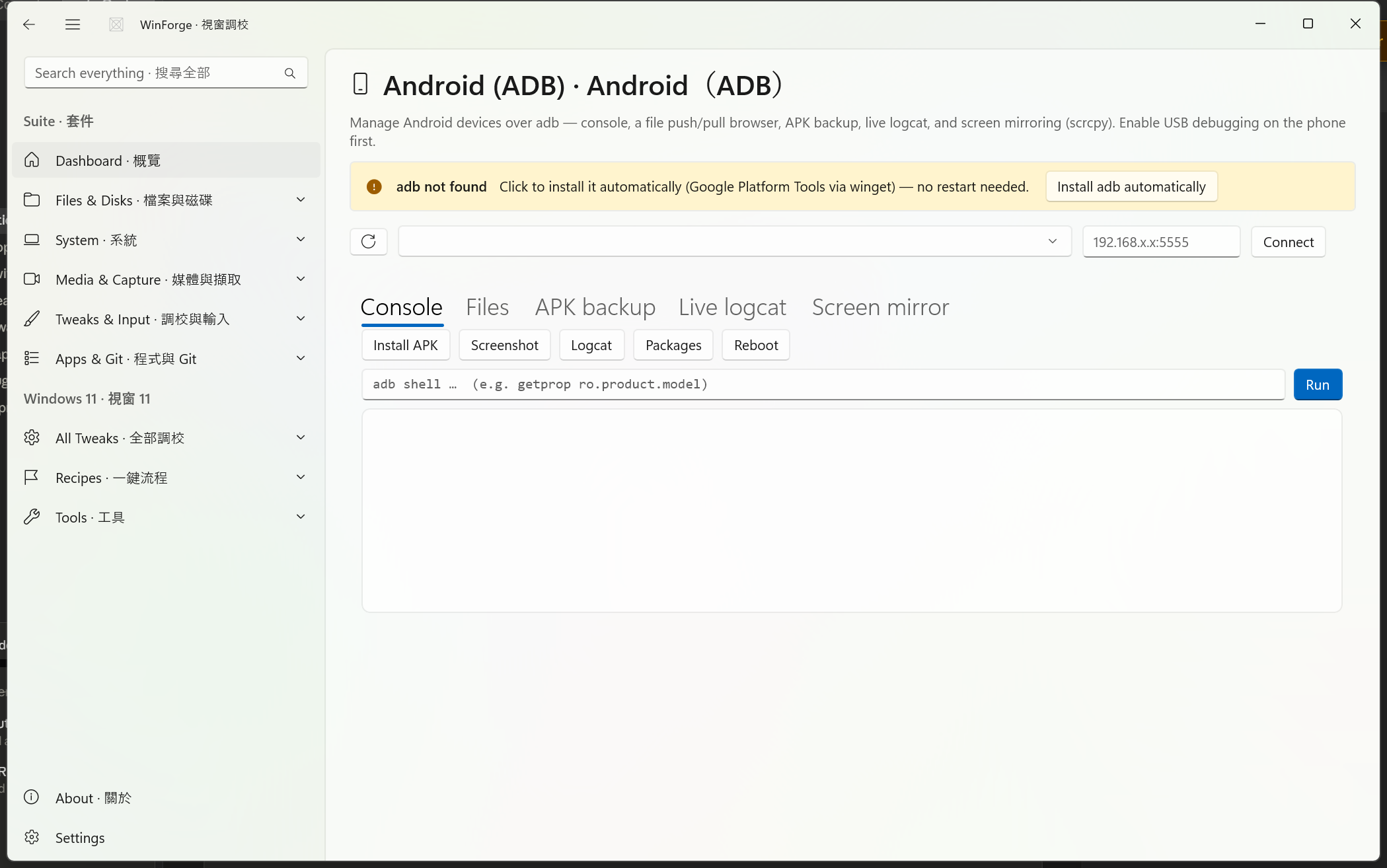Click the Android phone header icon
Viewport: 1387px width, 868px height.
[360, 84]
